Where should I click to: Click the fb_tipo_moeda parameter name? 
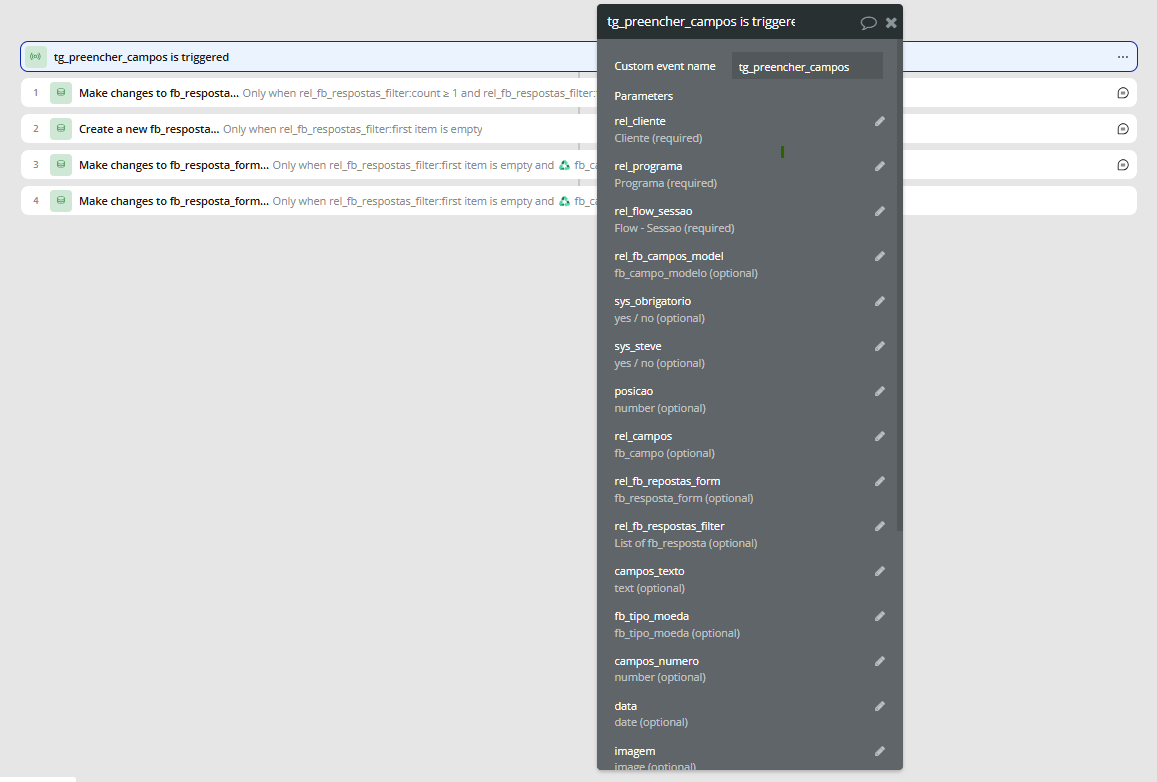click(652, 616)
